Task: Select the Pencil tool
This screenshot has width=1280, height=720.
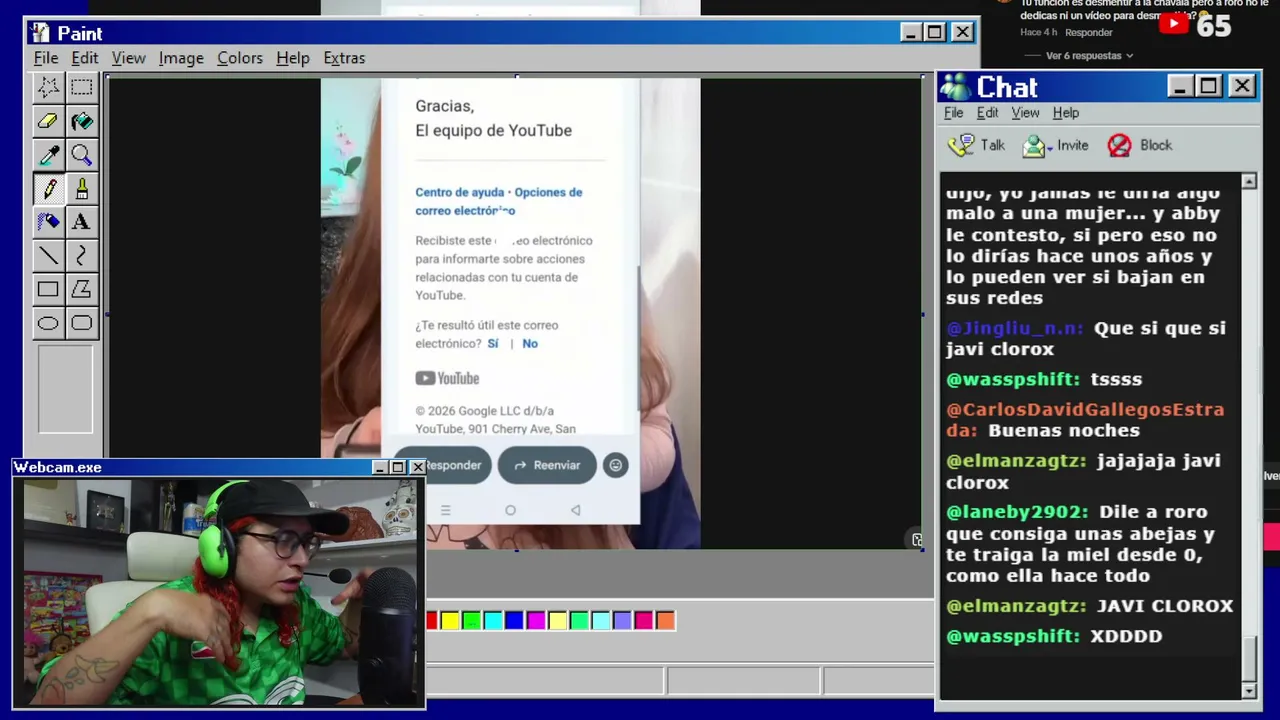Action: [48, 189]
